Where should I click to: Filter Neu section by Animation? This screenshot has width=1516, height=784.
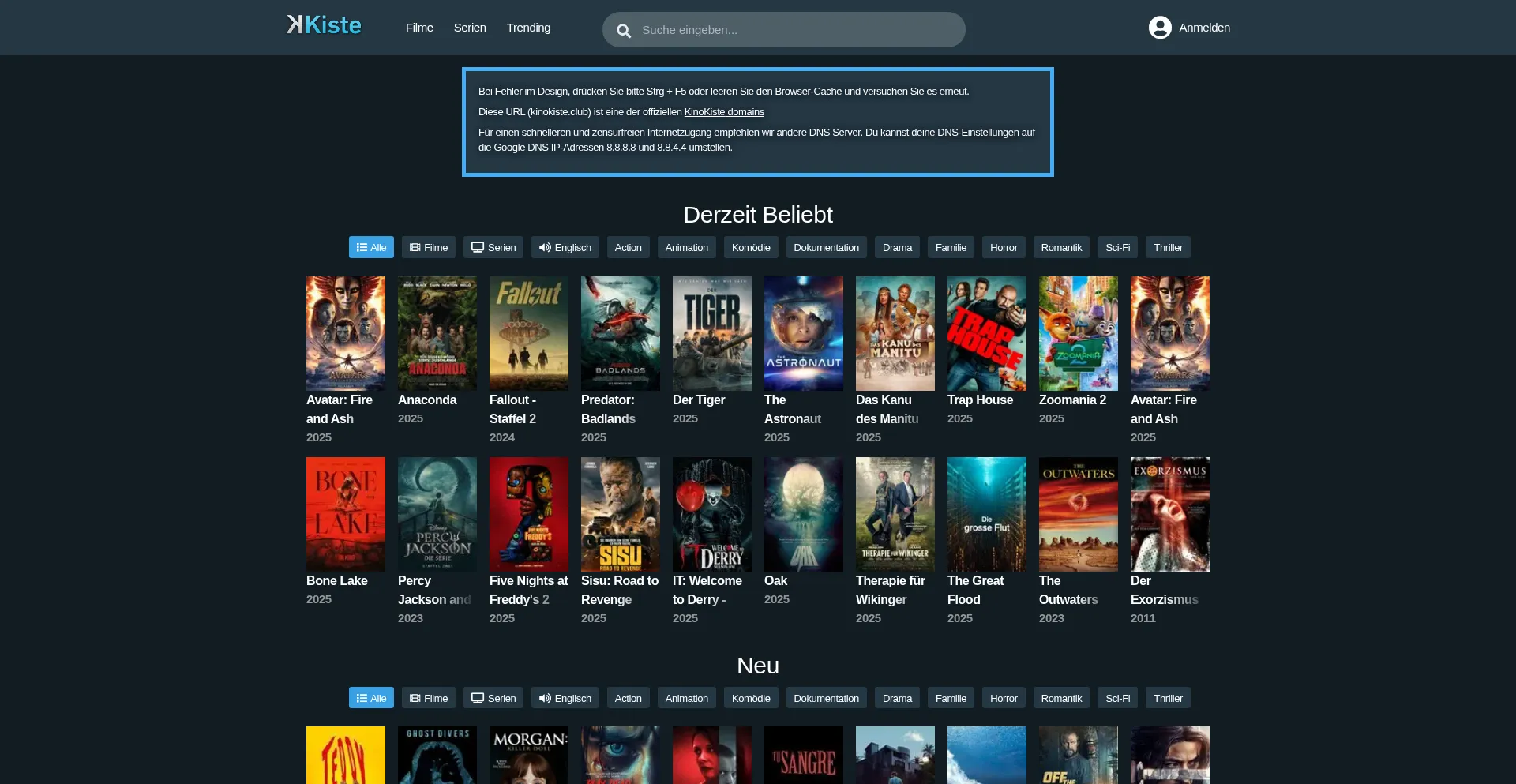tap(687, 698)
